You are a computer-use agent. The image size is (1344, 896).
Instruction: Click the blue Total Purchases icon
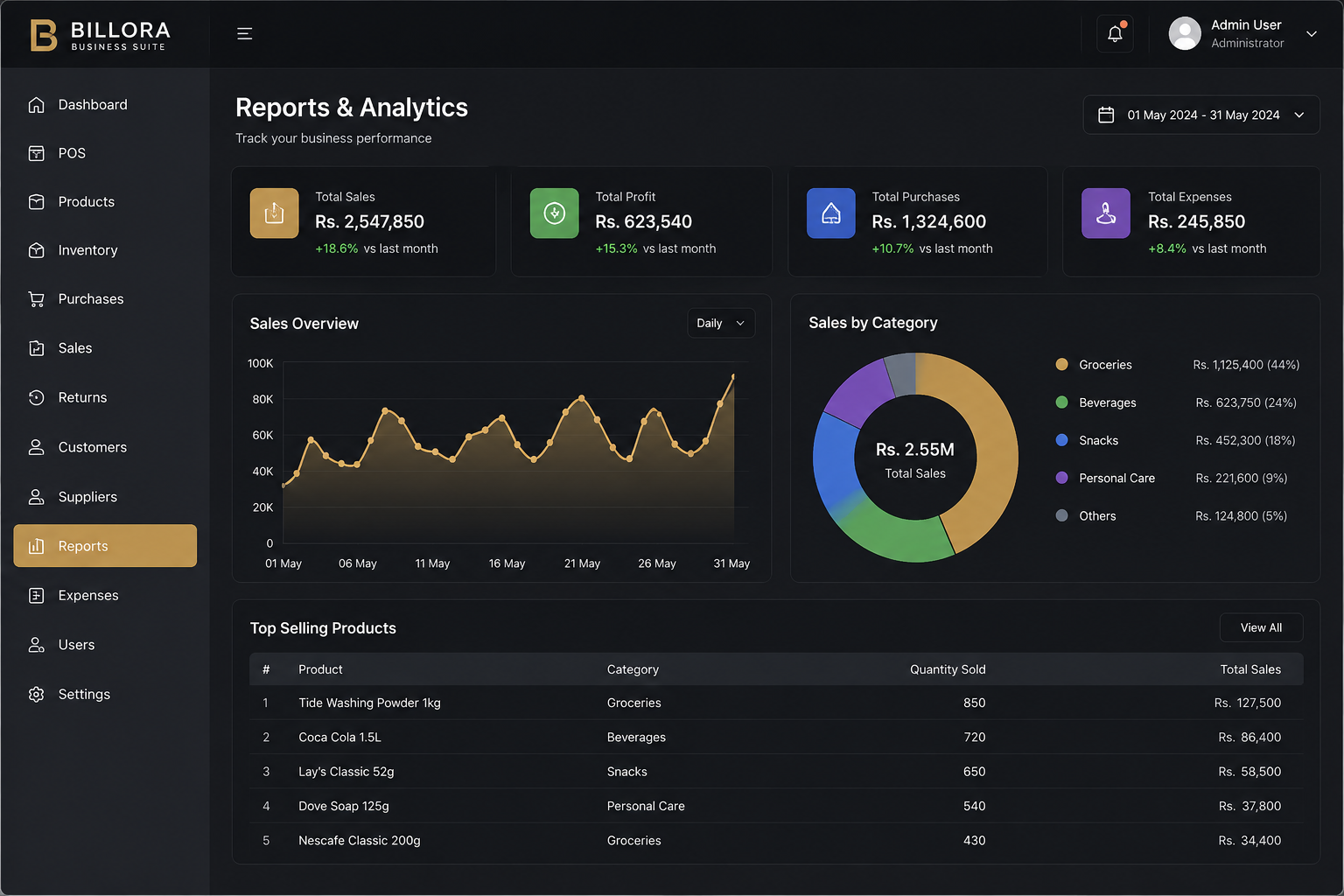pos(831,213)
